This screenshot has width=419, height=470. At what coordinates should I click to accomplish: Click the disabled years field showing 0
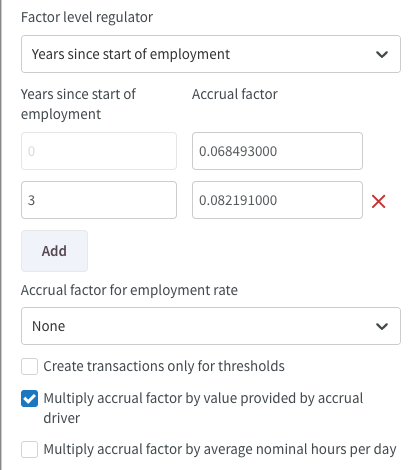(99, 151)
